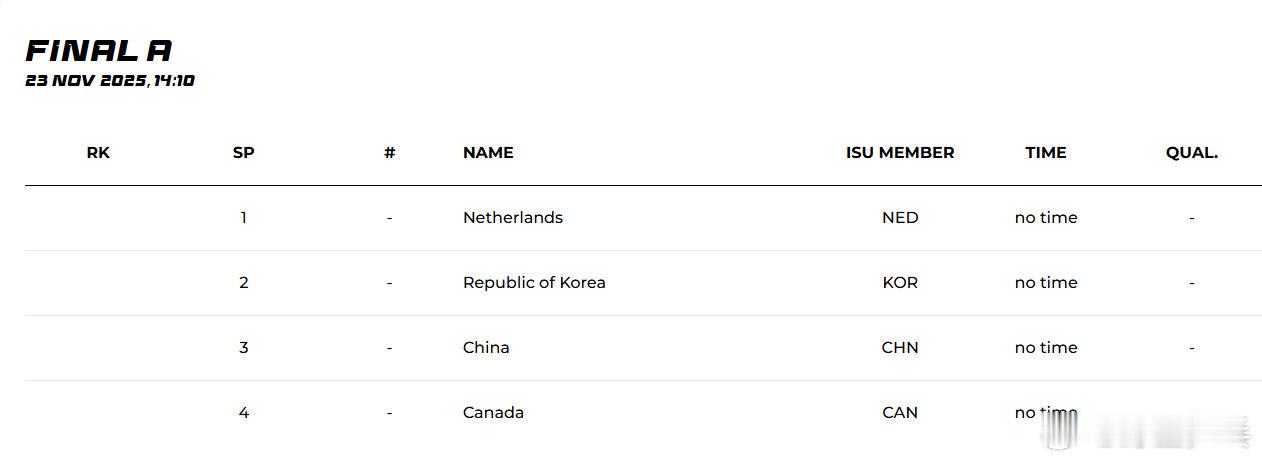Select the NED member code
This screenshot has height=463, width=1262.
coord(900,217)
